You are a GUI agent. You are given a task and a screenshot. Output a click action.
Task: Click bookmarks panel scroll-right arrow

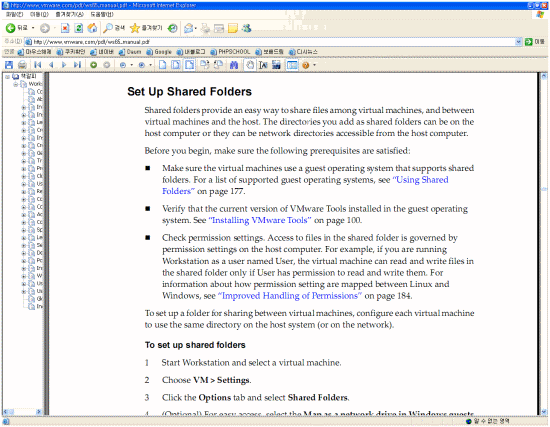click(x=39, y=412)
